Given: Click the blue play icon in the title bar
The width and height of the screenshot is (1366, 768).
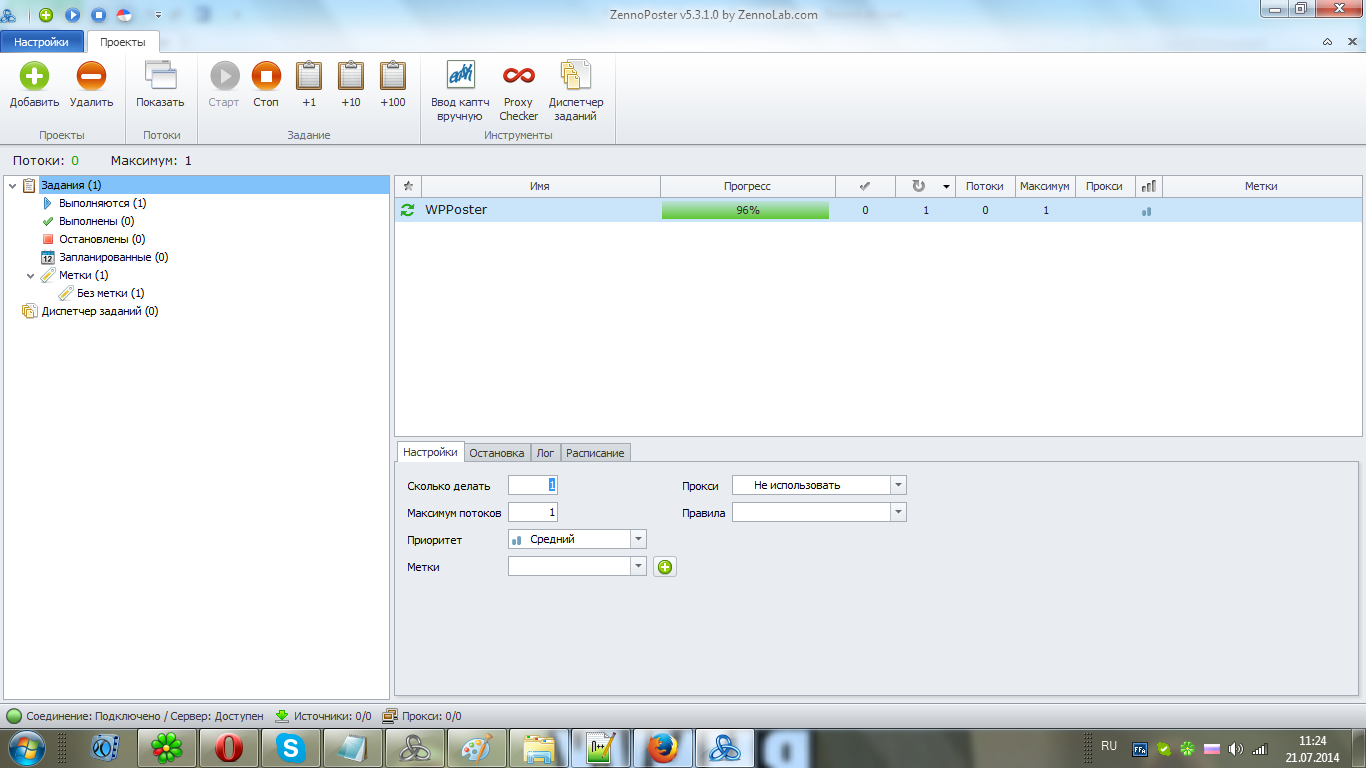Looking at the screenshot, I should (x=72, y=15).
